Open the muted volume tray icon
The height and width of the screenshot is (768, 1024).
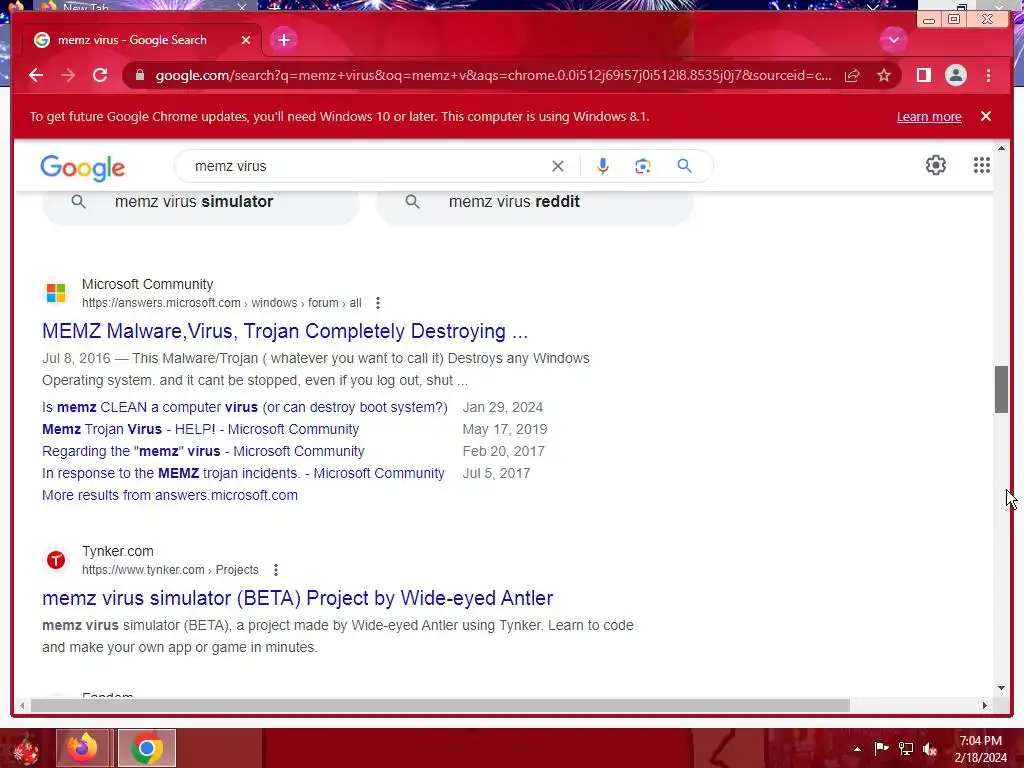pos(930,749)
